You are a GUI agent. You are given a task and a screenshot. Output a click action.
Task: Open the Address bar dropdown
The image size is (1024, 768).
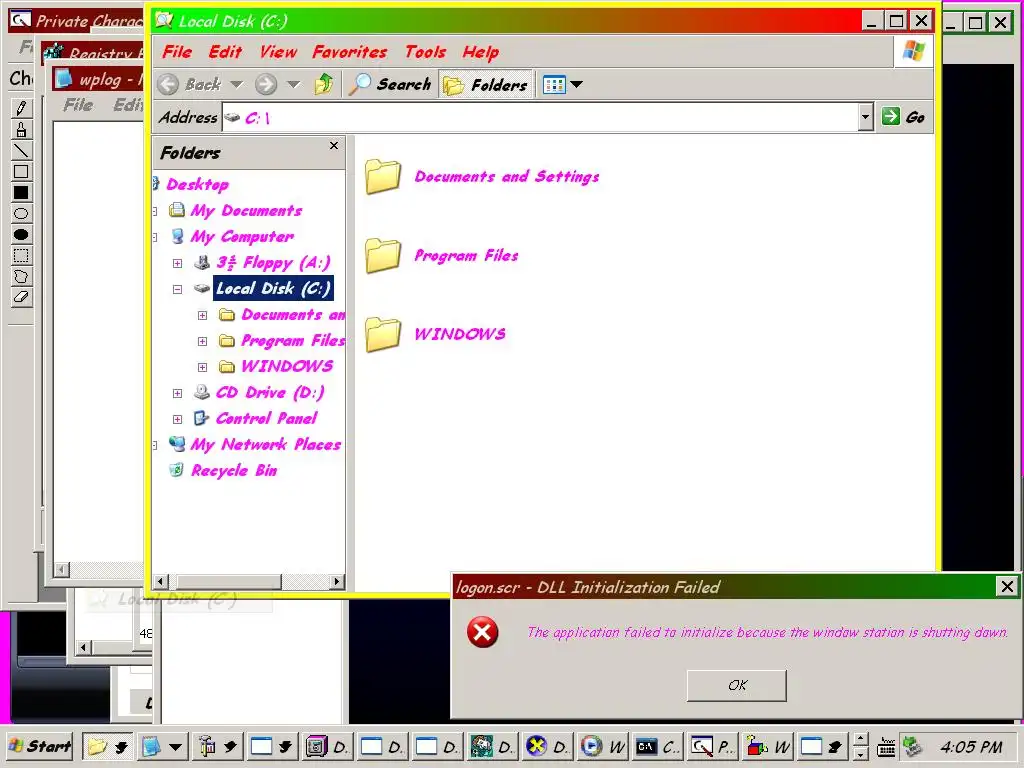[x=866, y=118]
